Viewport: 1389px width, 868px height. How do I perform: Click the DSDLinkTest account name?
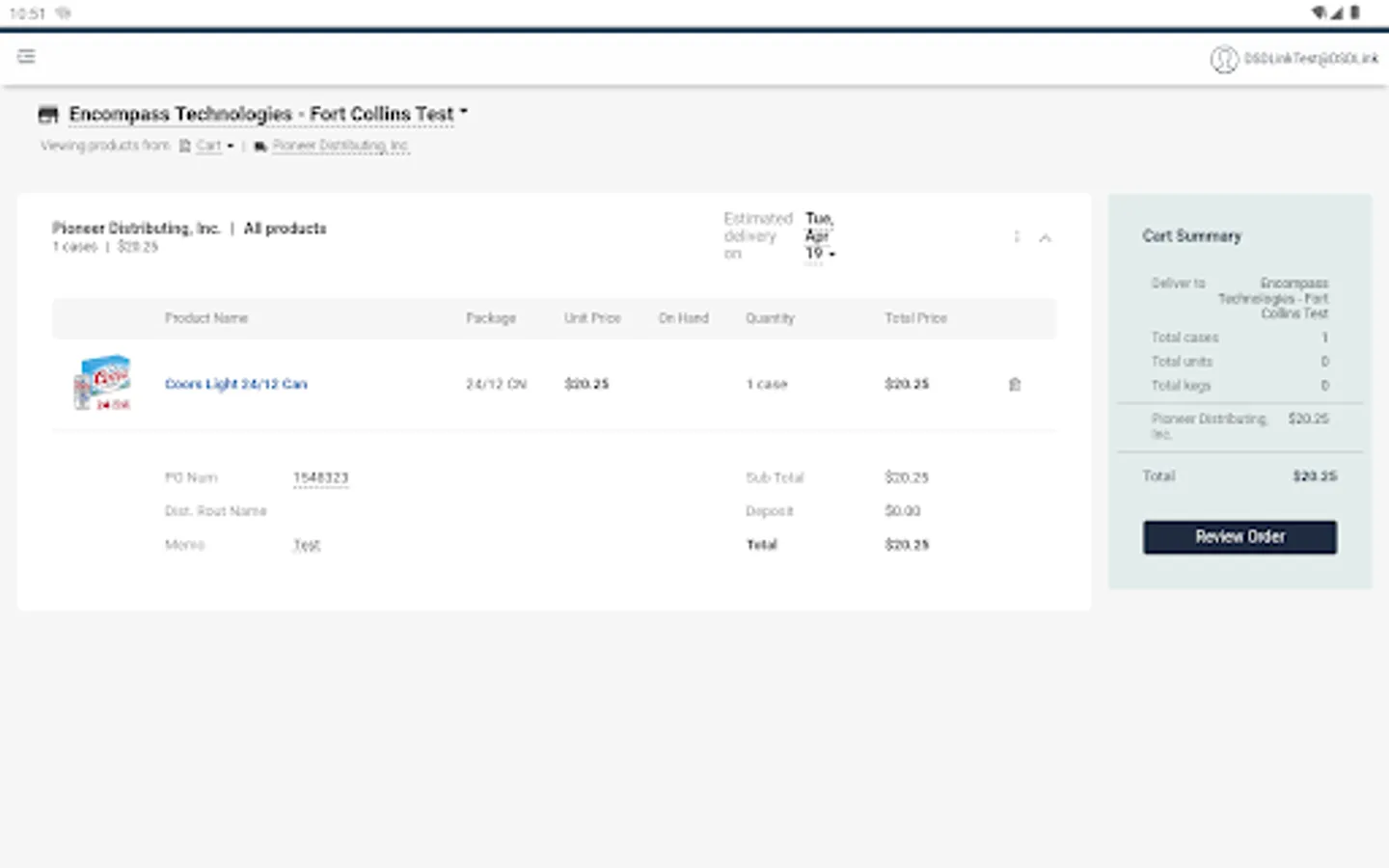(1311, 59)
